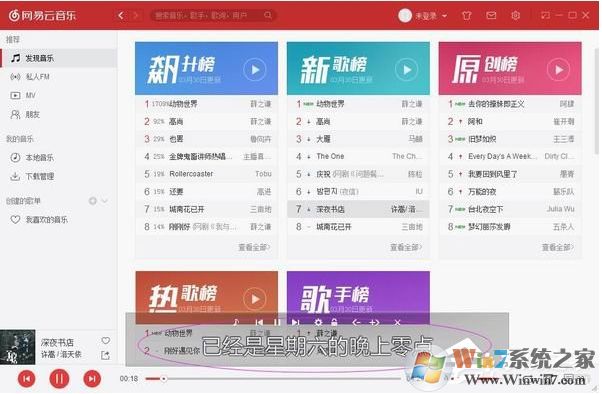
Task: Click the progress bar's playhead knob
Action: click(x=164, y=379)
